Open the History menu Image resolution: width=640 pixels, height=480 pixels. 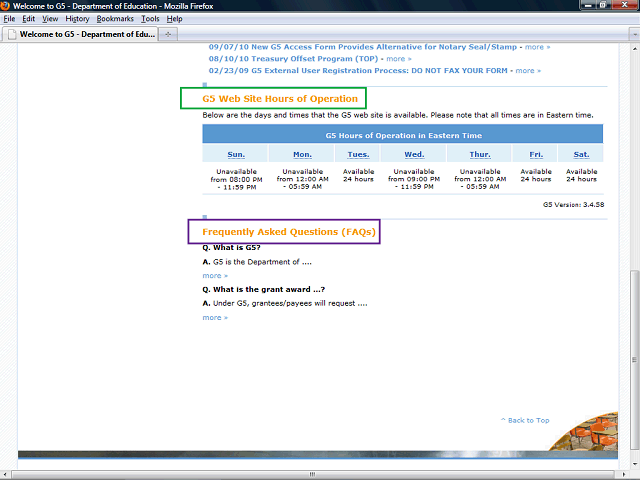[77, 19]
